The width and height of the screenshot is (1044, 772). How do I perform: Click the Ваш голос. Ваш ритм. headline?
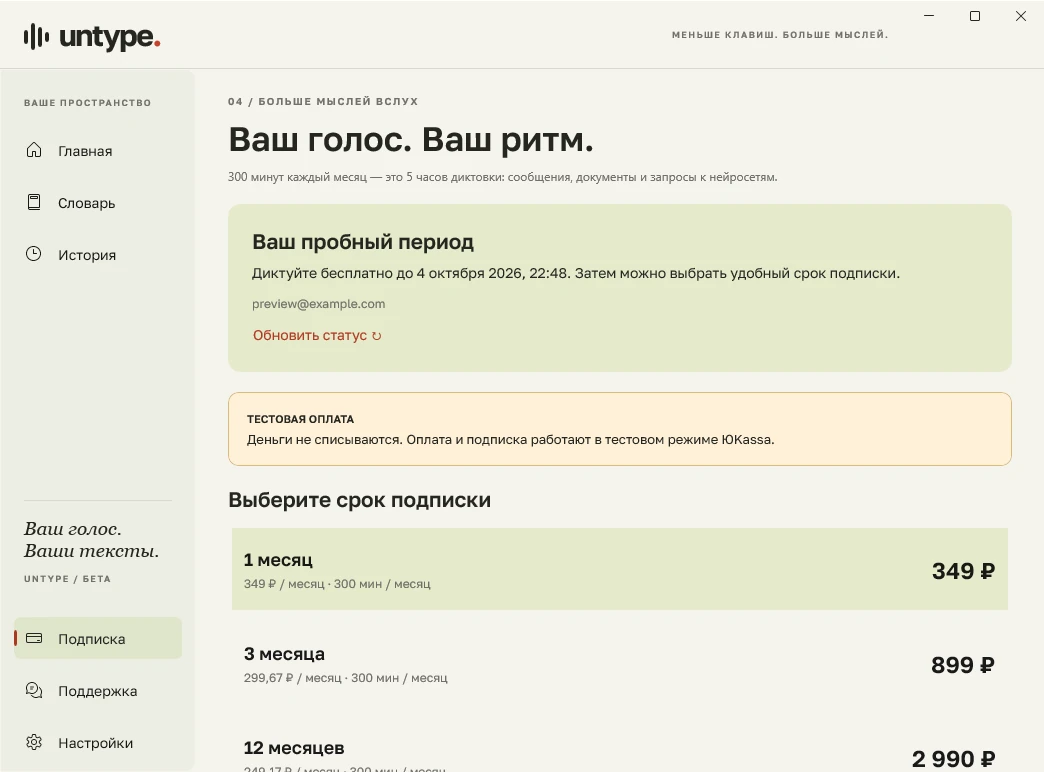[411, 140]
